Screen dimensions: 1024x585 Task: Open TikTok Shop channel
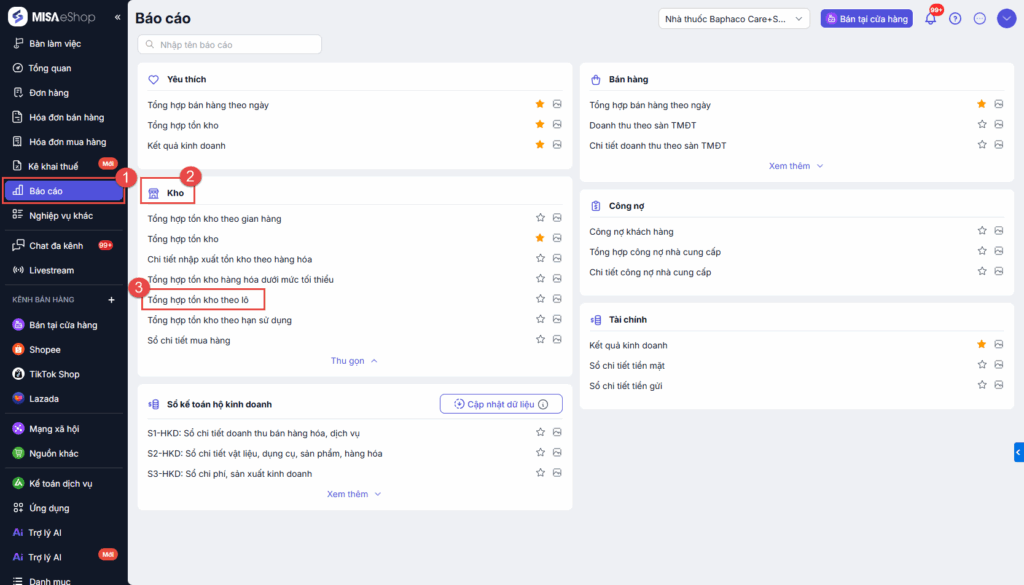53,374
